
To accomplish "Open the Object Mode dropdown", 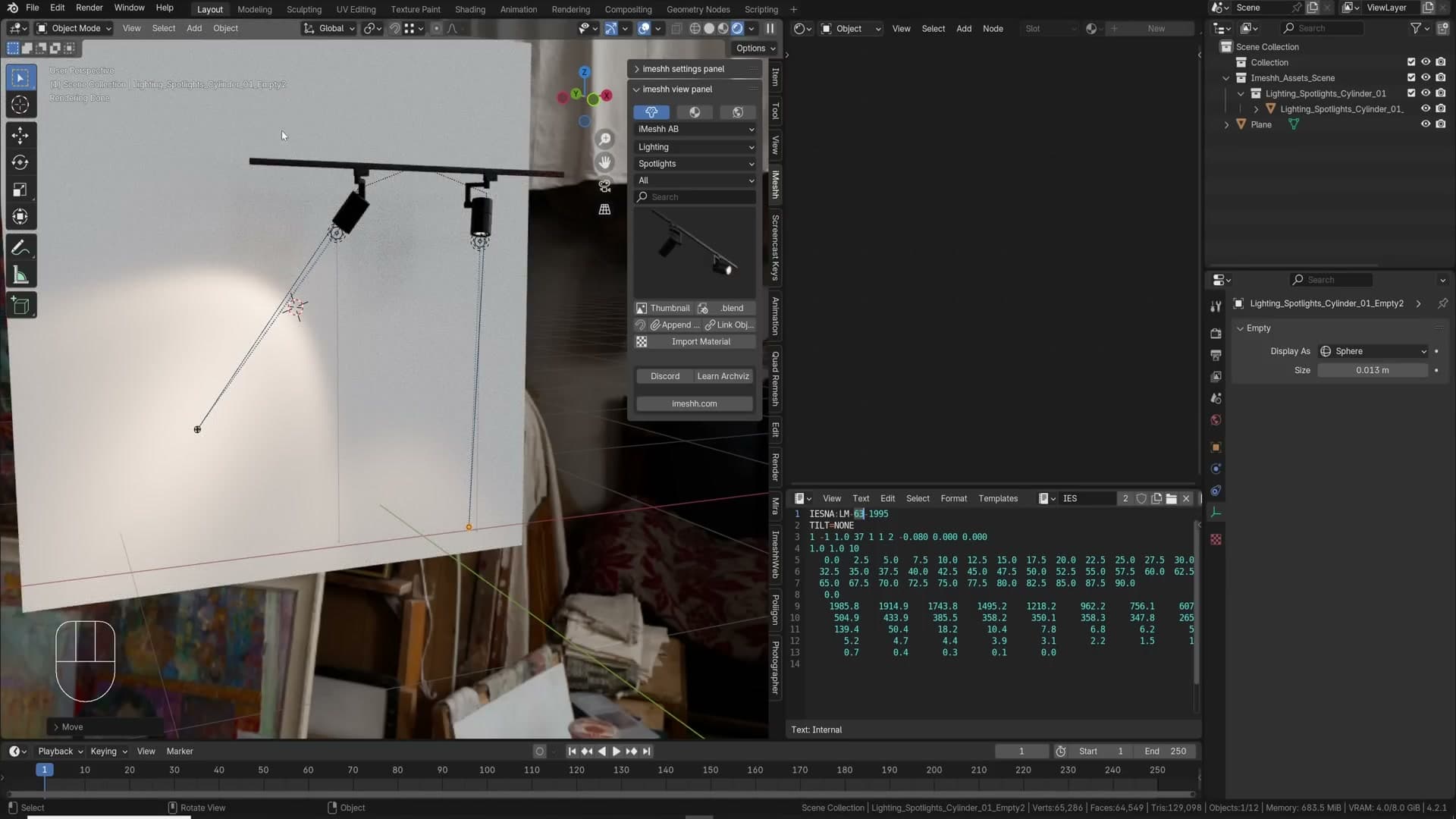I will 74,28.
